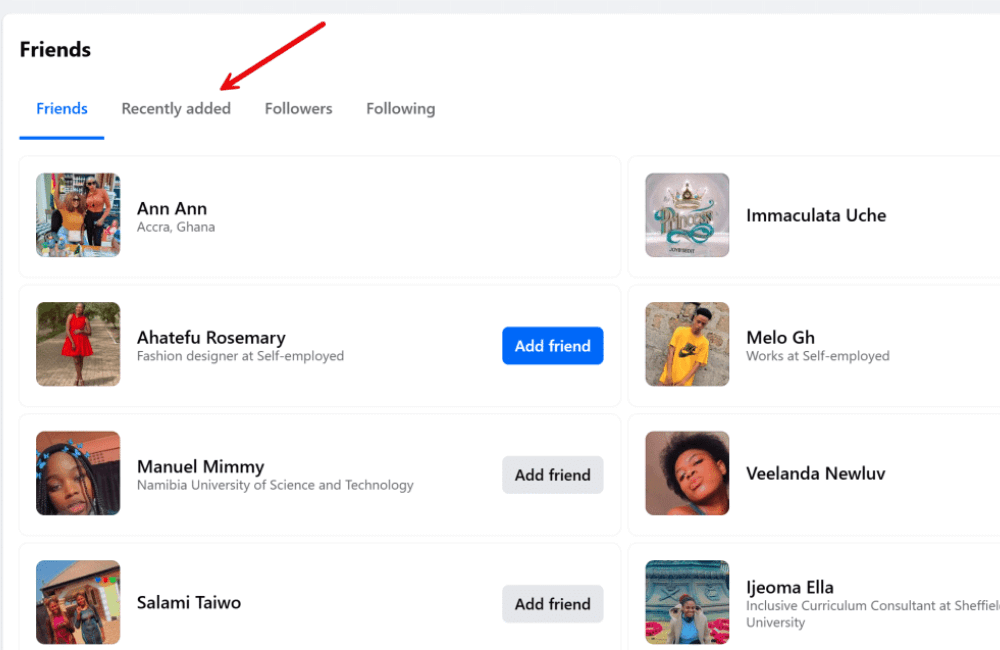Screen dimensions: 1000x650
Task: Click Add friend for Manuel Mimmy
Action: coord(552,475)
